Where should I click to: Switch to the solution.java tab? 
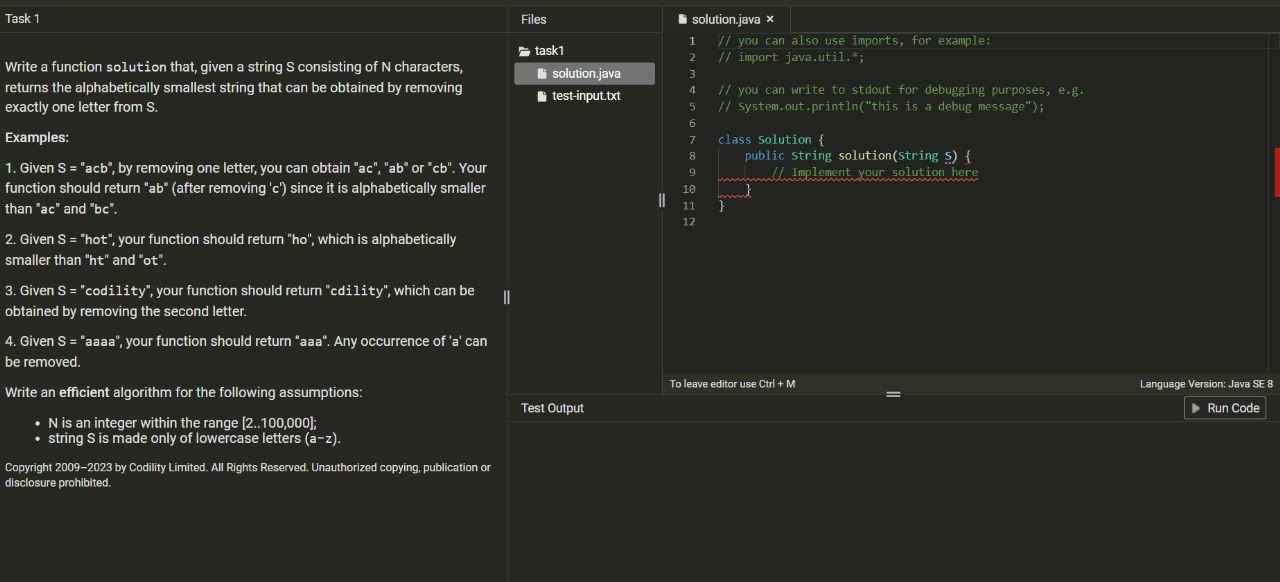(727, 18)
